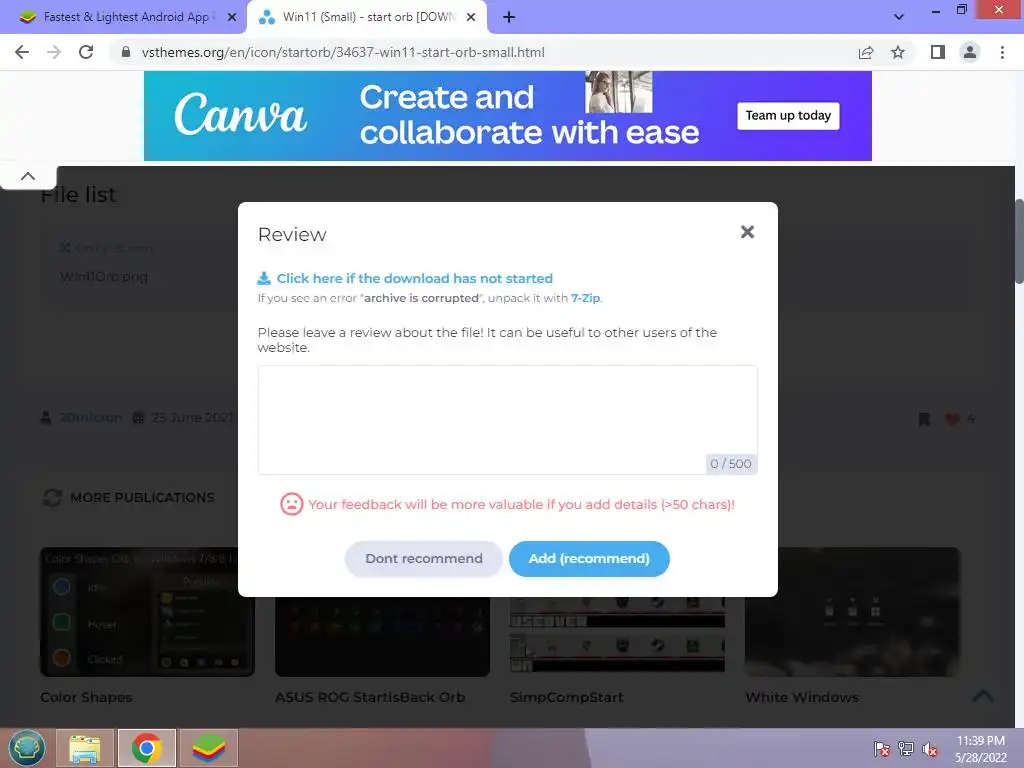Image resolution: width=1024 pixels, height=768 pixels.
Task: Click the page vertical scrollbar thumb
Action: tap(1019, 240)
